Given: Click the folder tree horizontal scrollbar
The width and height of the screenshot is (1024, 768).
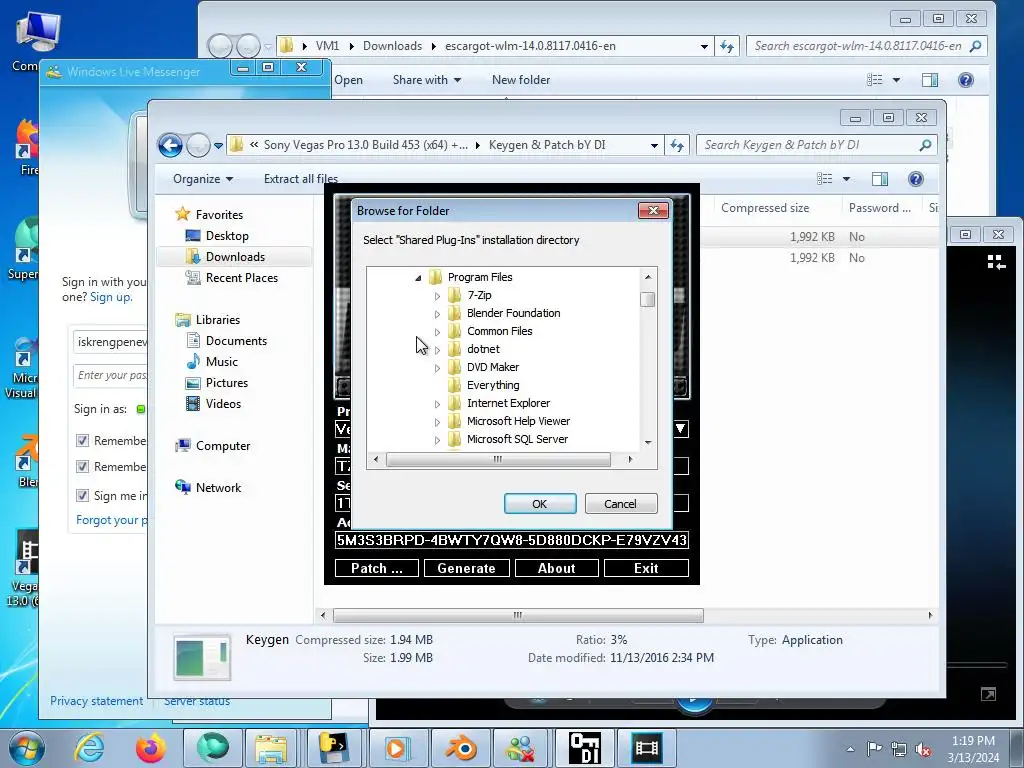Looking at the screenshot, I should pos(498,459).
